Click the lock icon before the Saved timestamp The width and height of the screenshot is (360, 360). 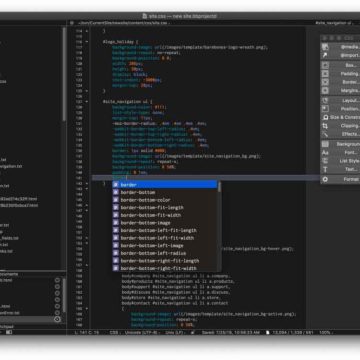pos(193,332)
